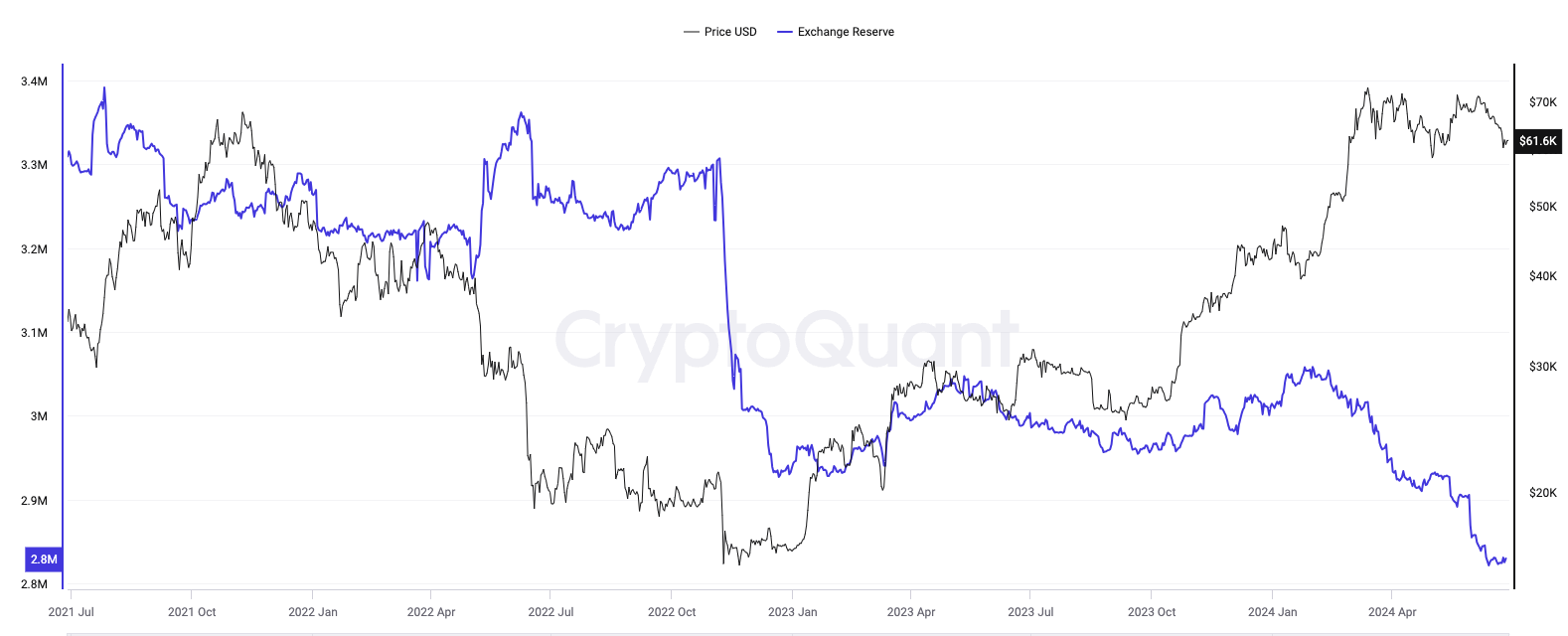The width and height of the screenshot is (1568, 636).
Task: Click the $30K right axis label
Action: pyautogui.click(x=1543, y=367)
